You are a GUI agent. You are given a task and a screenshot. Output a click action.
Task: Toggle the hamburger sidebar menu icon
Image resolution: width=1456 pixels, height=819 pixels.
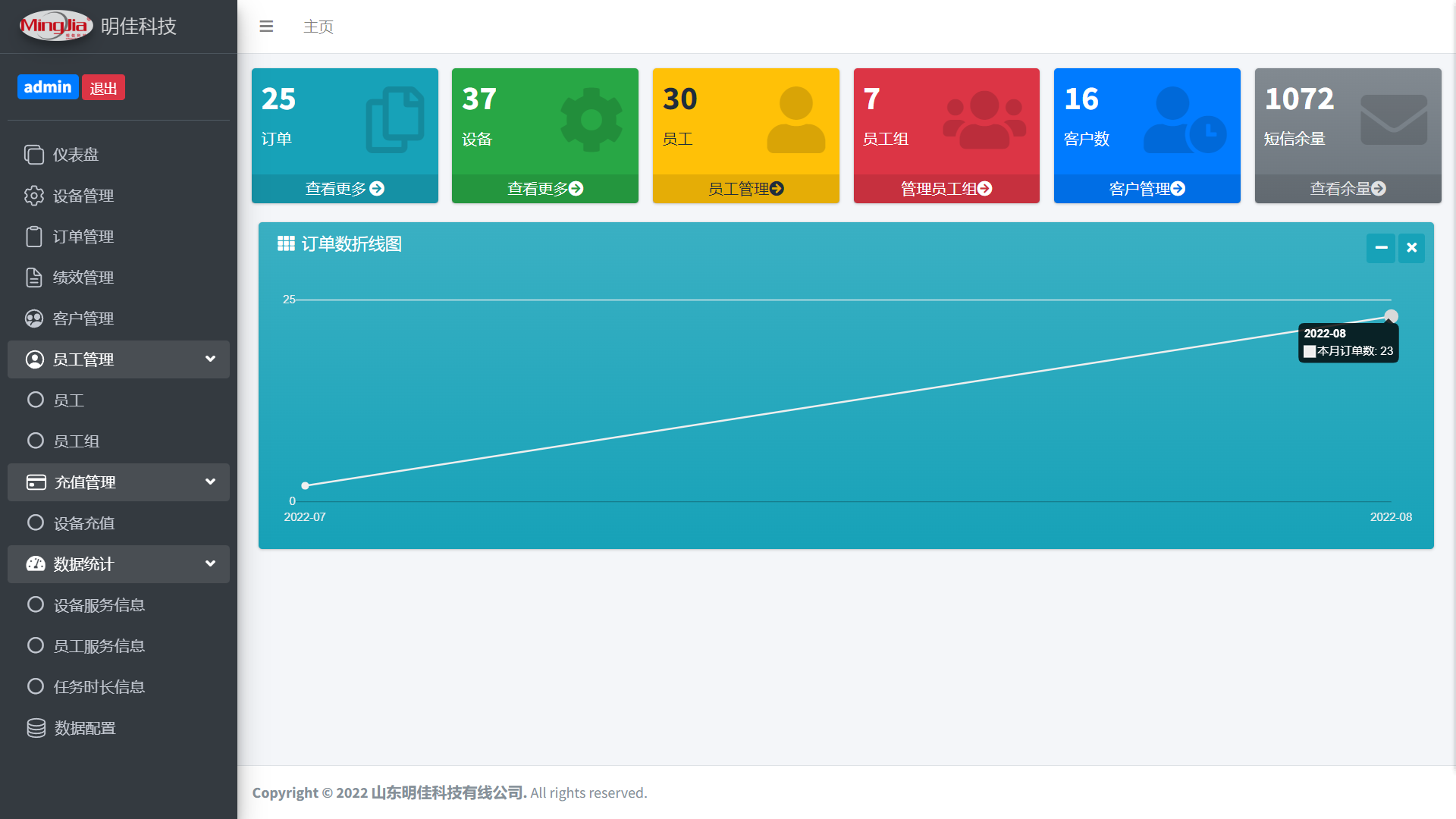point(266,27)
